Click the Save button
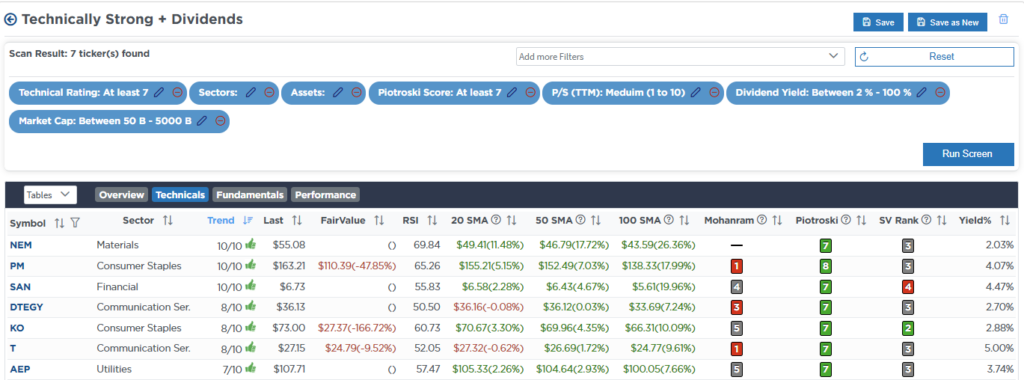This screenshot has height=380, width=1024. pos(878,22)
